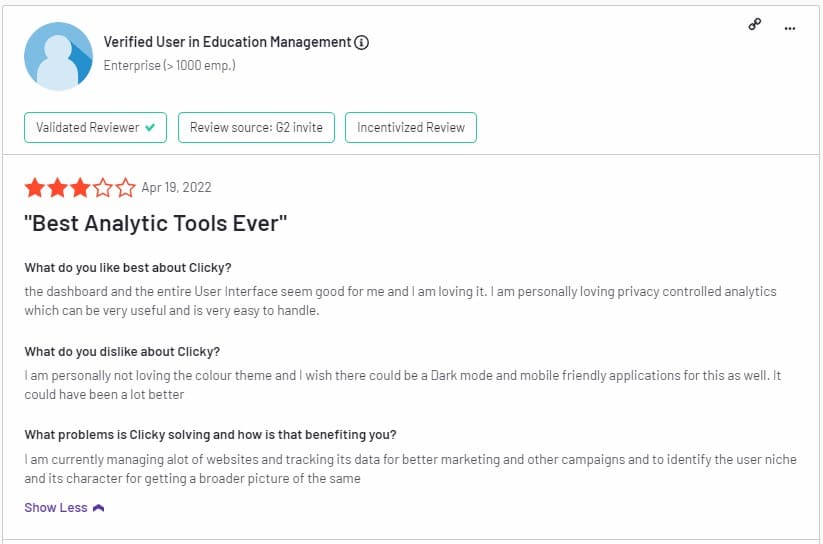823x544 pixels.
Task: Click the 'What do you like best' heading
Action: [x=128, y=268]
